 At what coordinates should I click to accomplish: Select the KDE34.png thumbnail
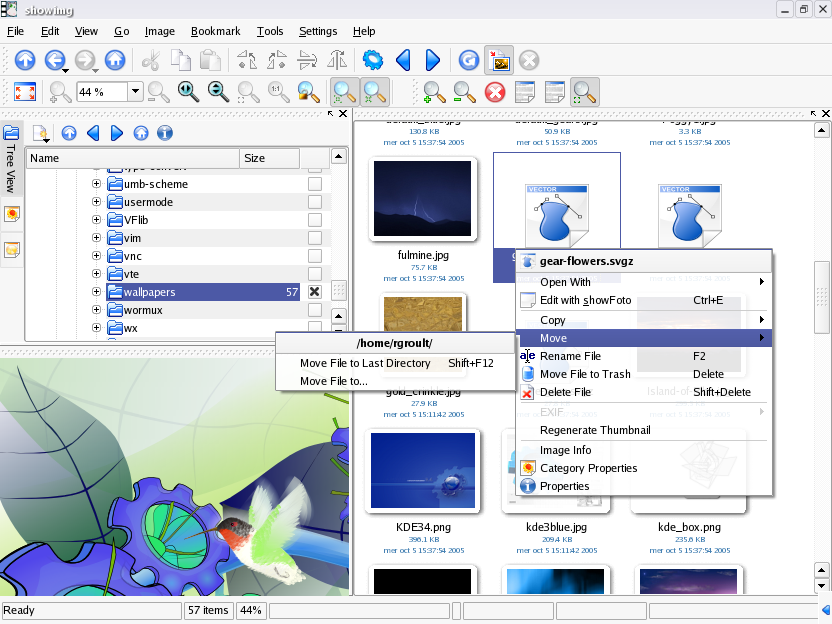(x=423, y=471)
